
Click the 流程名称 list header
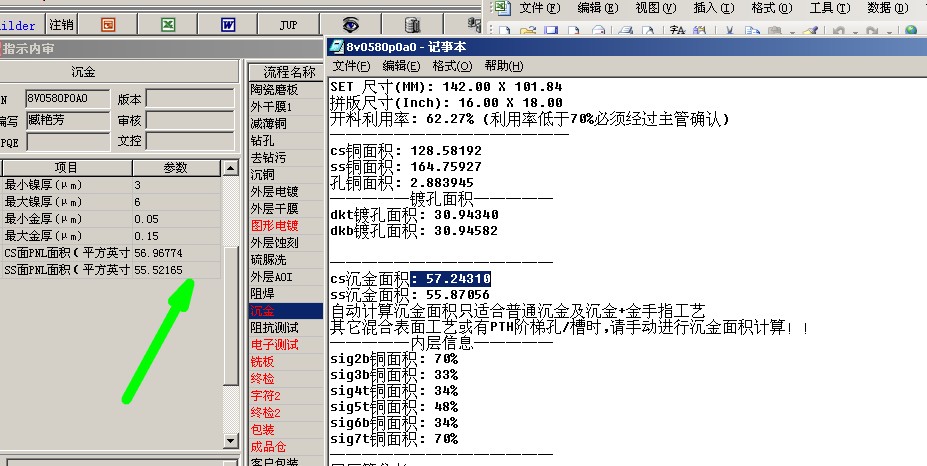(286, 72)
